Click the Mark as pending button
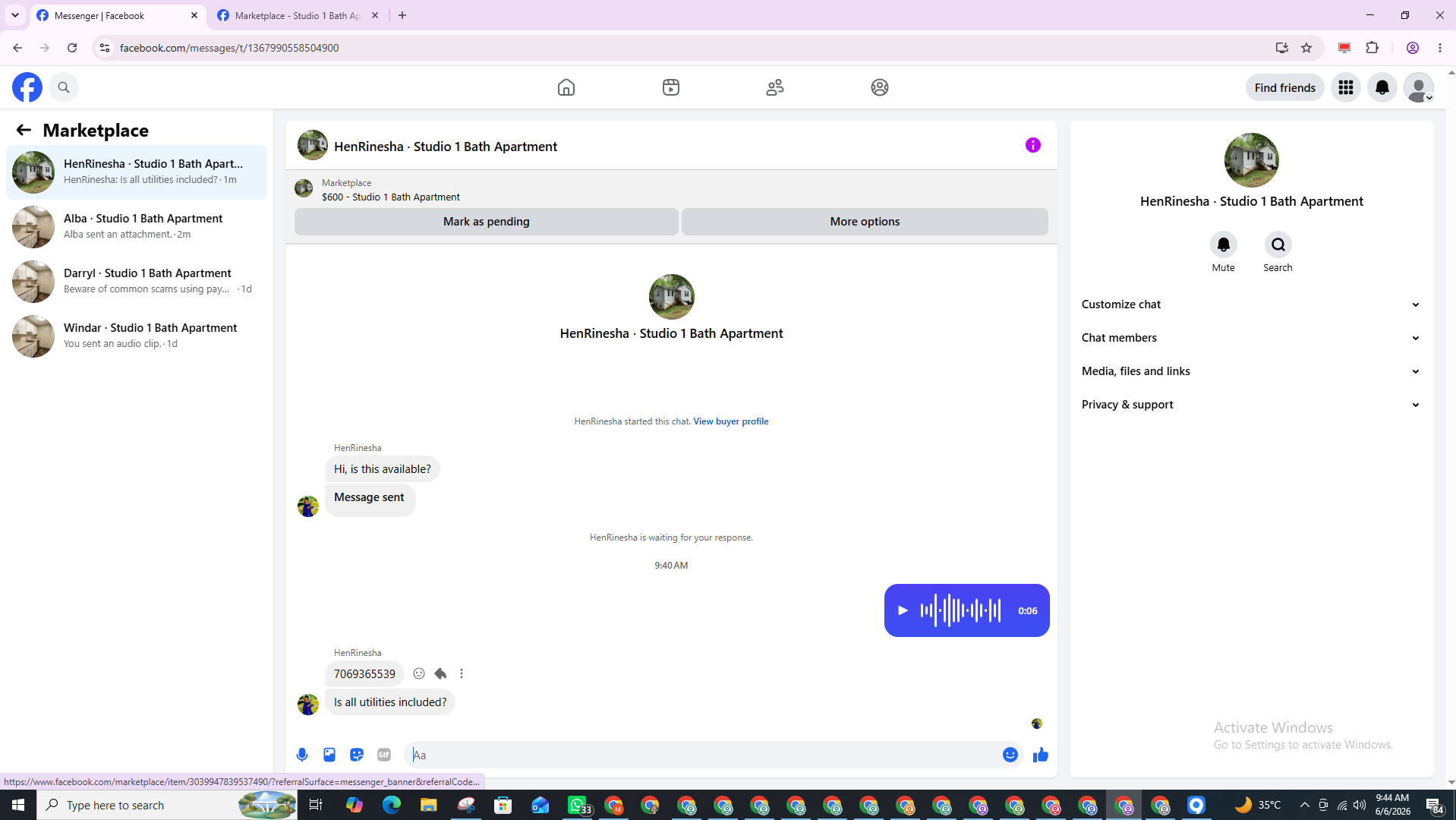The height and width of the screenshot is (820, 1456). click(487, 222)
